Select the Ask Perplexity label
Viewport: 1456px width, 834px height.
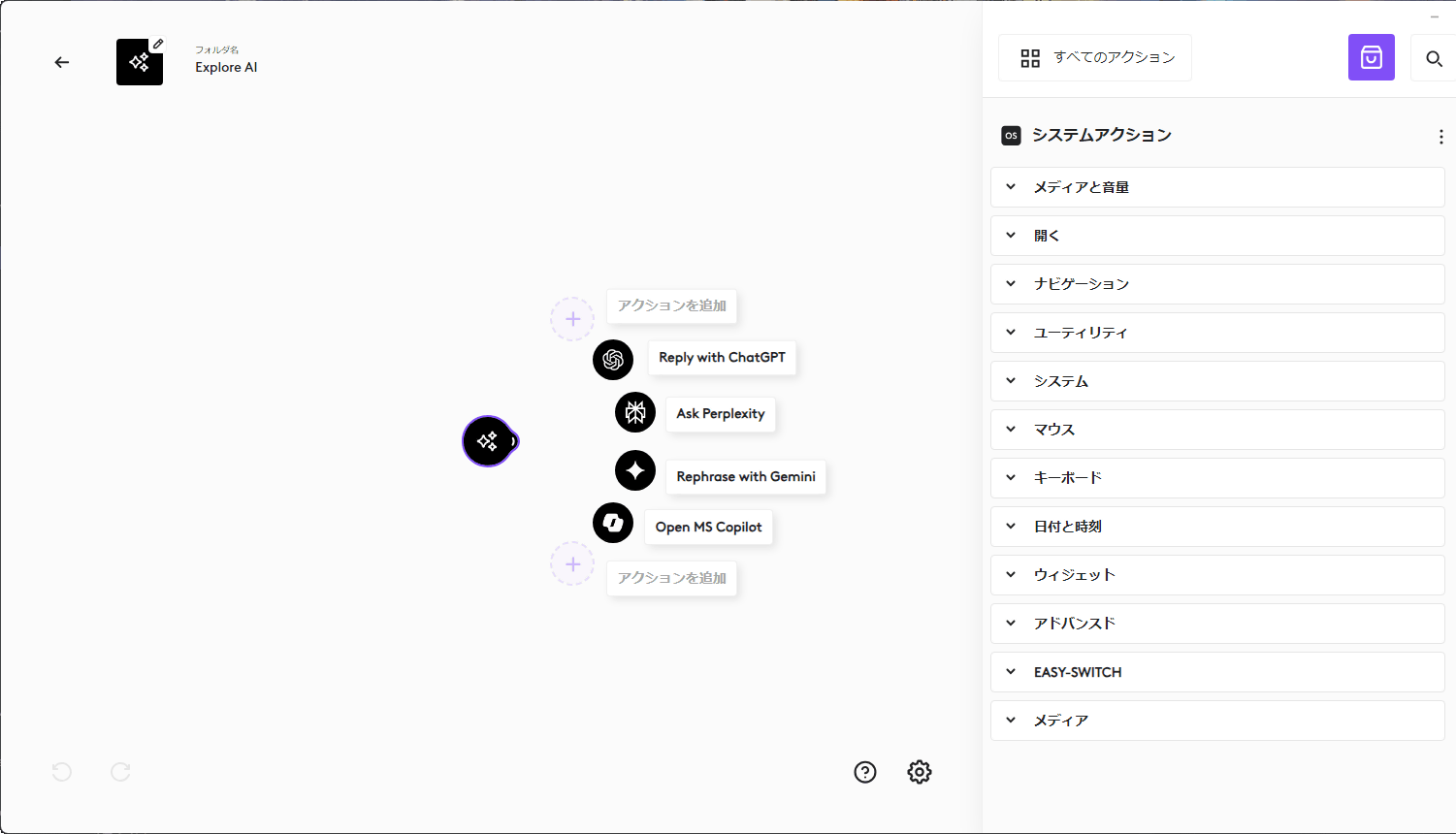pos(721,414)
